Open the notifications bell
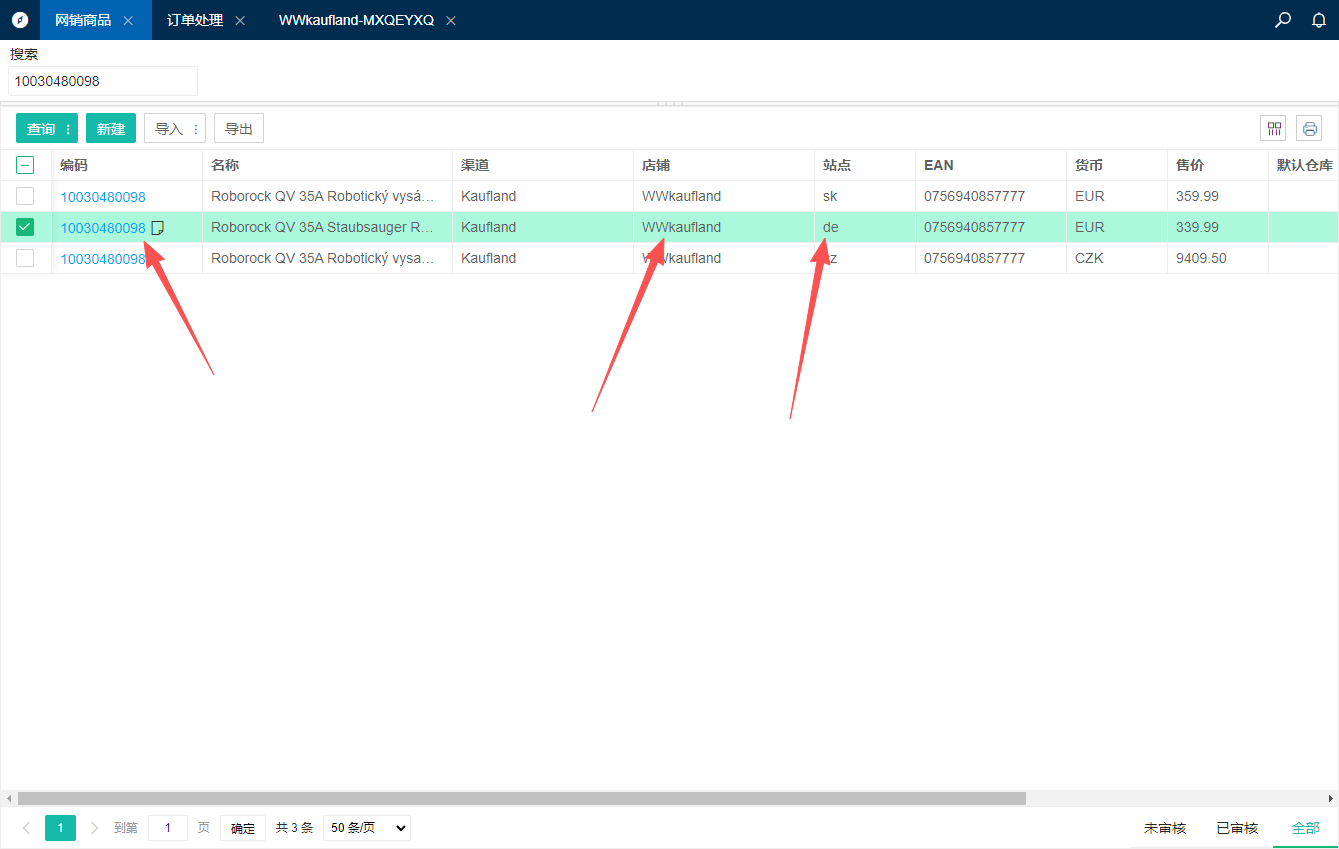Image resolution: width=1339 pixels, height=849 pixels. coord(1319,20)
